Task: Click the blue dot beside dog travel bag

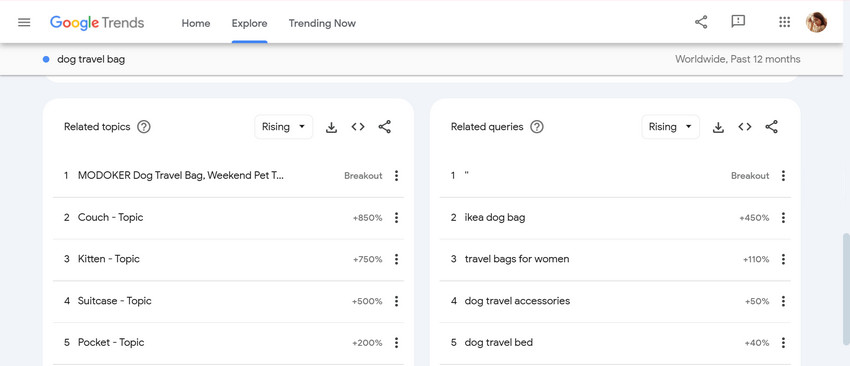Action: click(46, 60)
